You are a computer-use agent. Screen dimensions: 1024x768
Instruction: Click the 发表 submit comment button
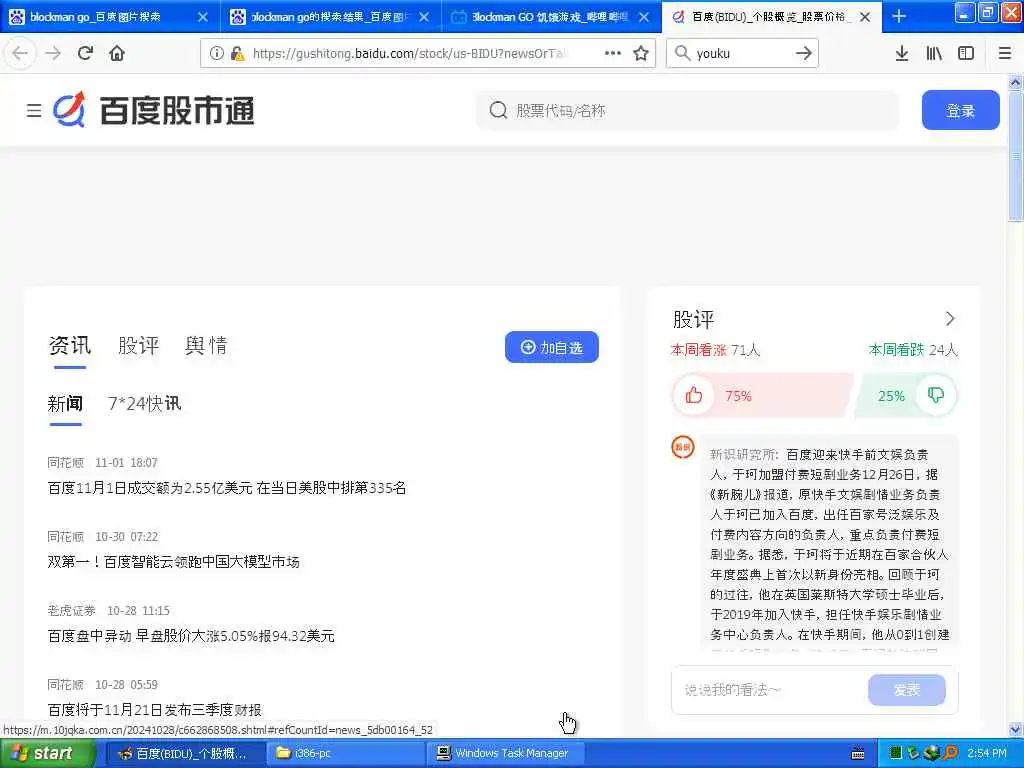coord(906,690)
